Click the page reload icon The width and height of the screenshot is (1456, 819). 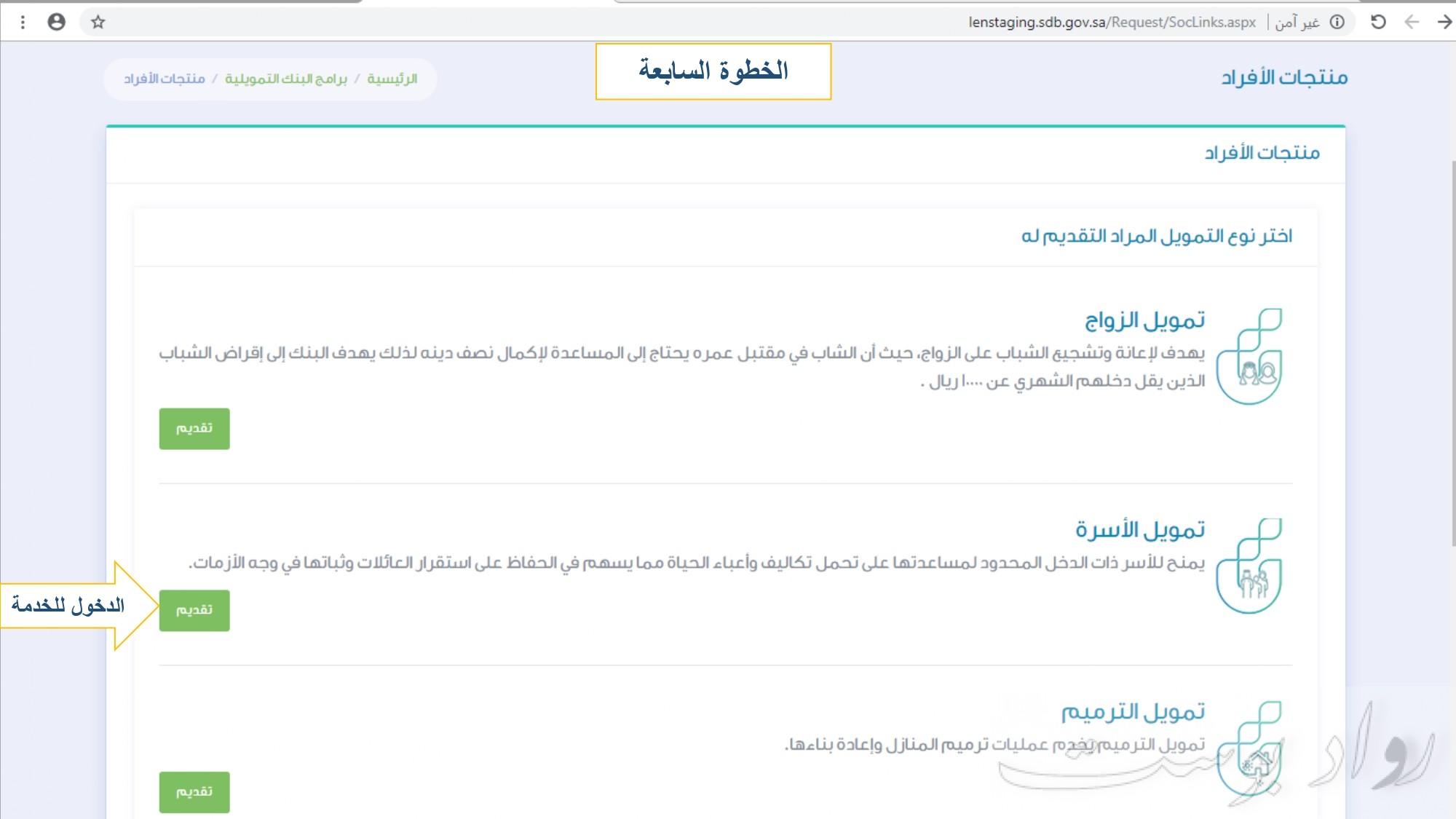1378,22
